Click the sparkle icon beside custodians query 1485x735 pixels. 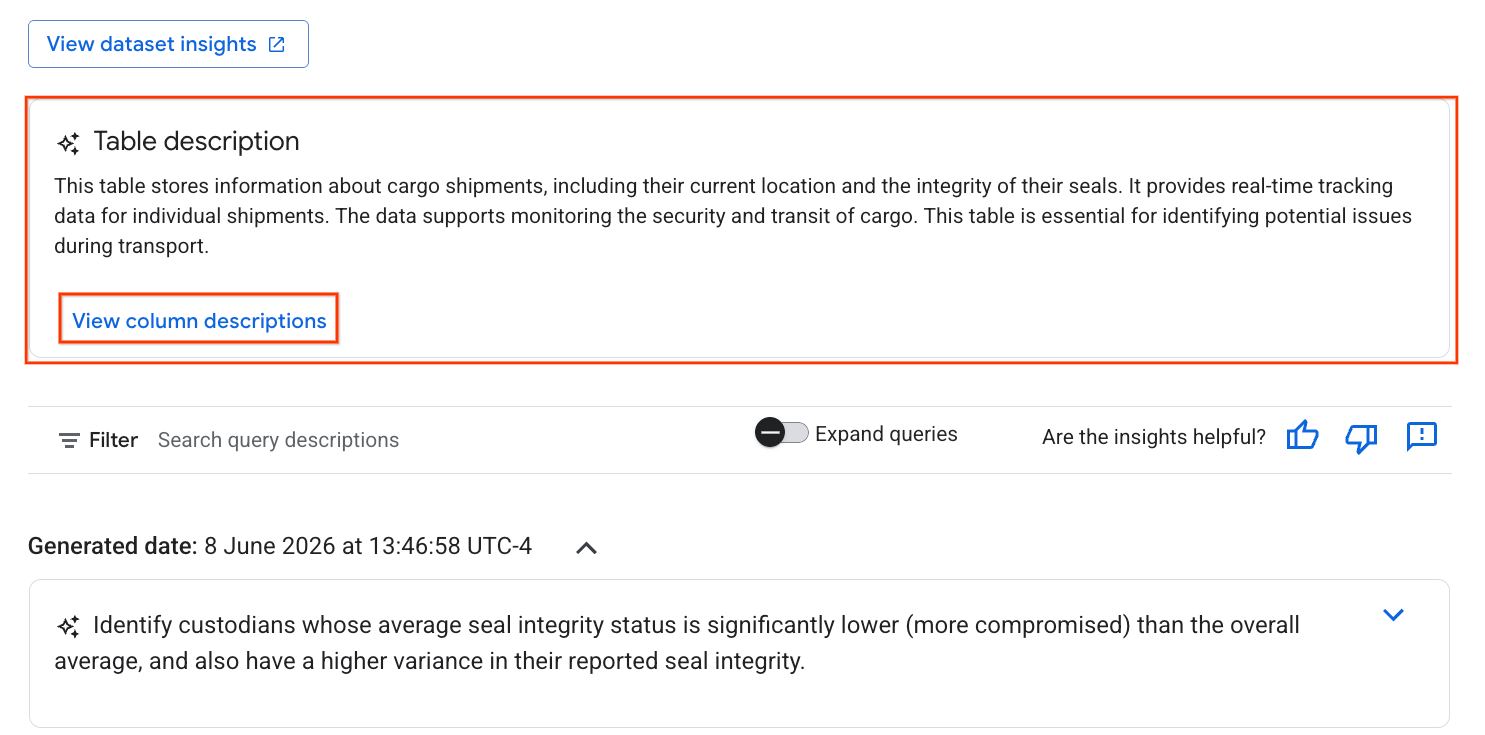tap(68, 627)
